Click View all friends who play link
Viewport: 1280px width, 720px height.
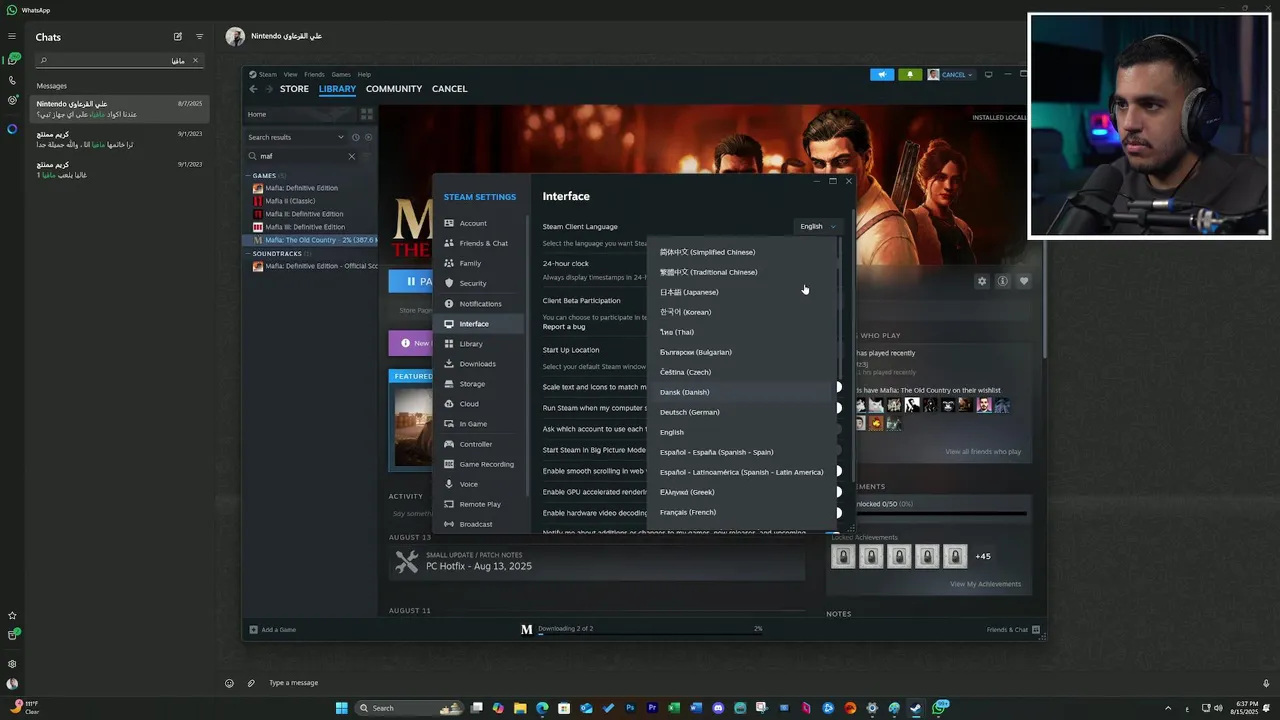click(983, 452)
